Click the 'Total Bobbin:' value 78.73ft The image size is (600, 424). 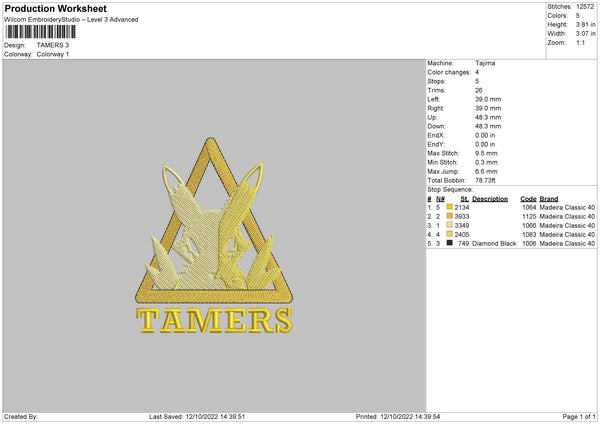point(485,181)
